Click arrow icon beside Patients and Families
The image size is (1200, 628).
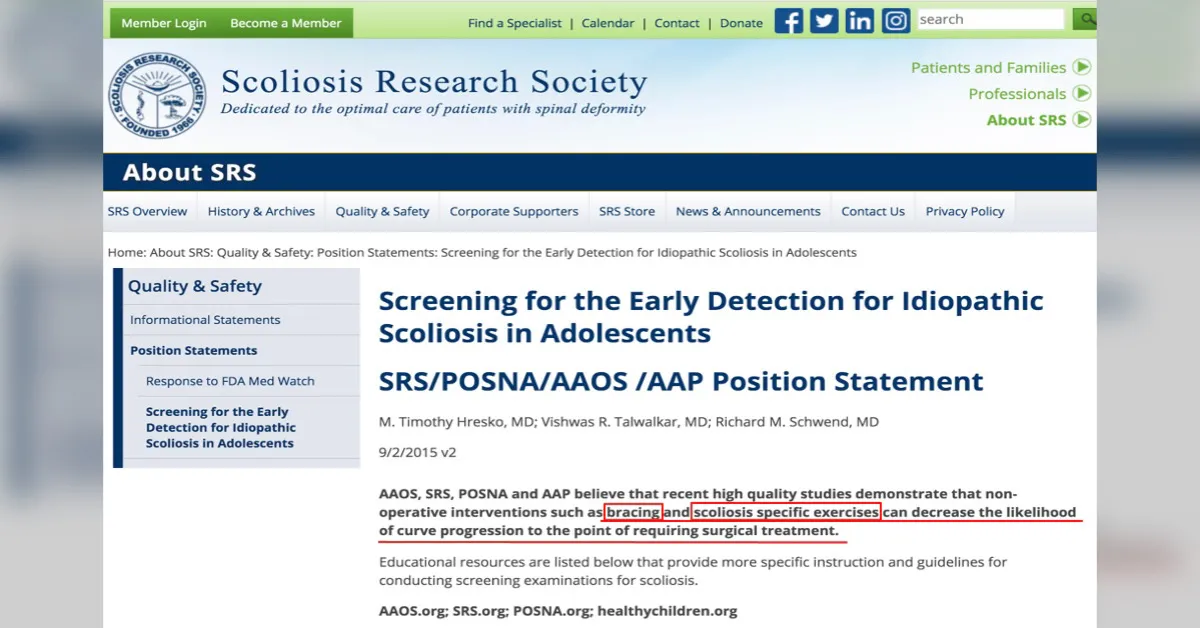pos(1082,67)
